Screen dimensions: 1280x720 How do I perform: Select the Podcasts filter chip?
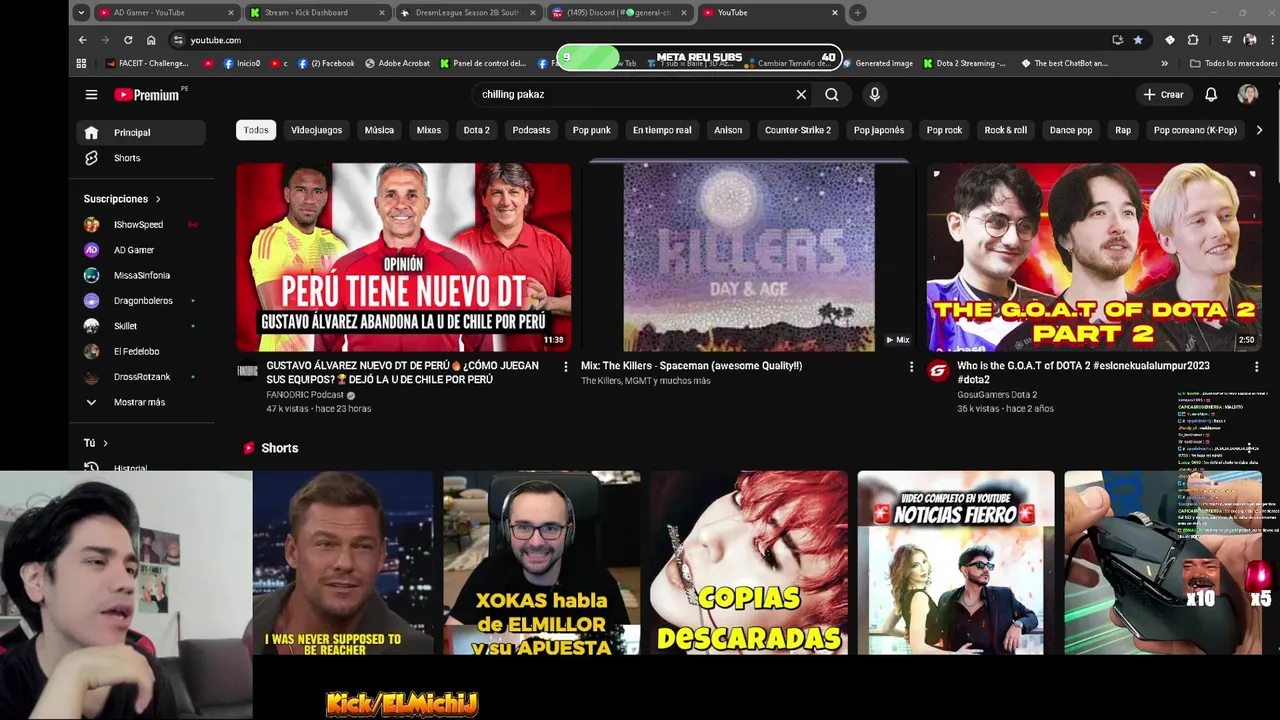click(531, 130)
